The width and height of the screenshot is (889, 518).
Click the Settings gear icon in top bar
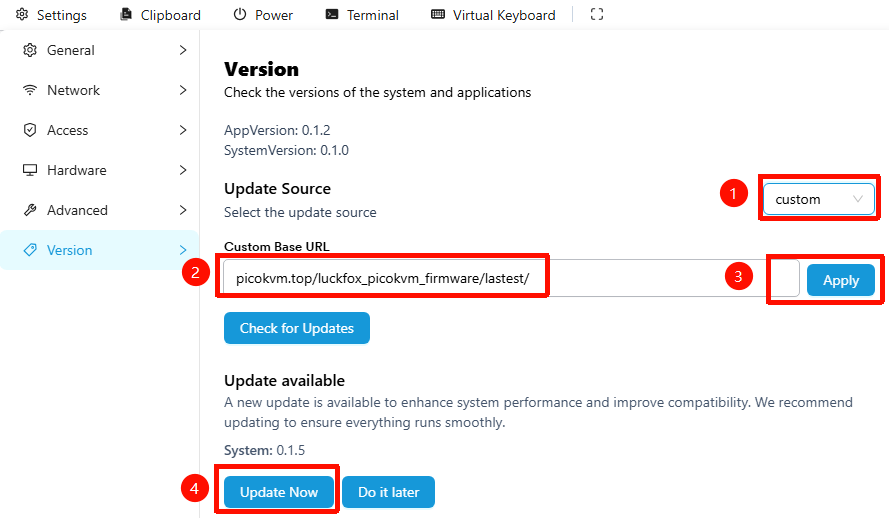click(x=22, y=15)
